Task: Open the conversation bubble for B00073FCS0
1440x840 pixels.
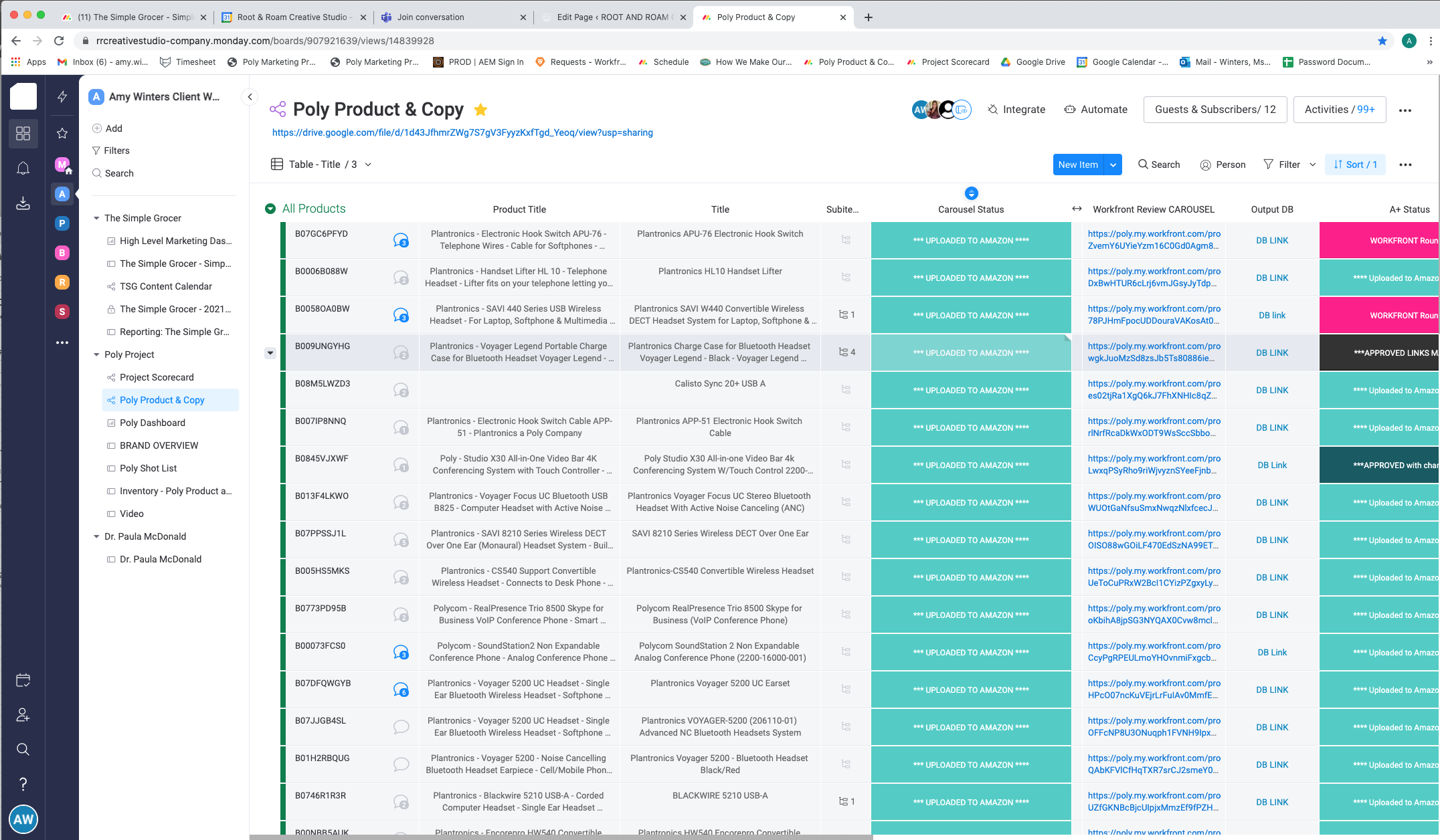Action: (401, 652)
